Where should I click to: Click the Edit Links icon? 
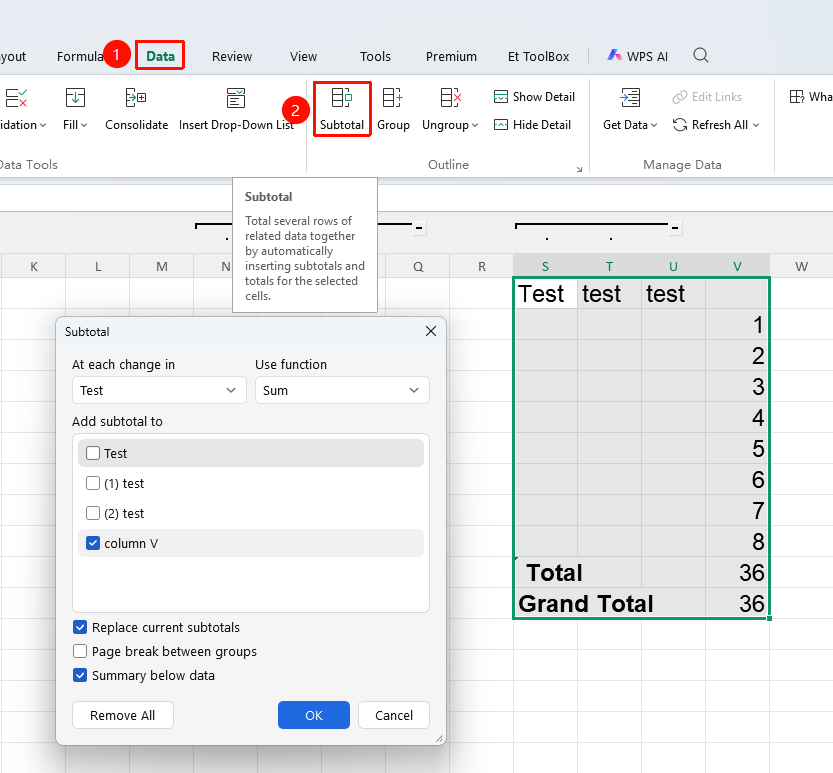click(680, 97)
